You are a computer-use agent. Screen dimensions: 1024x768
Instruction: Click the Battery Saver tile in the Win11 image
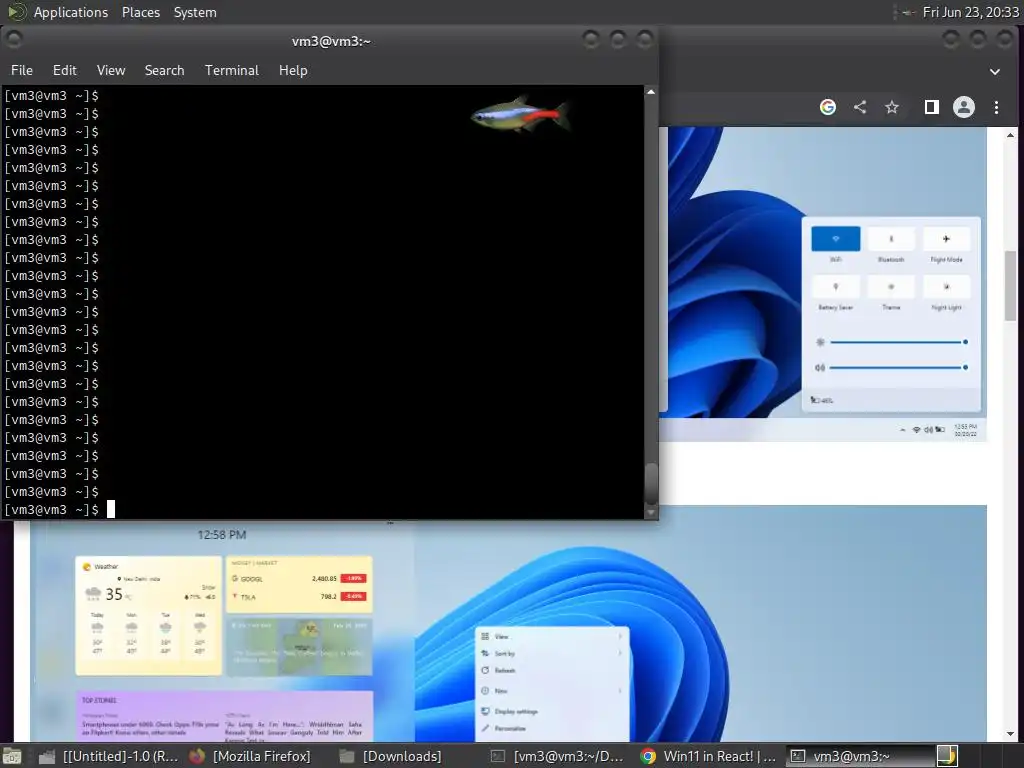pos(835,287)
